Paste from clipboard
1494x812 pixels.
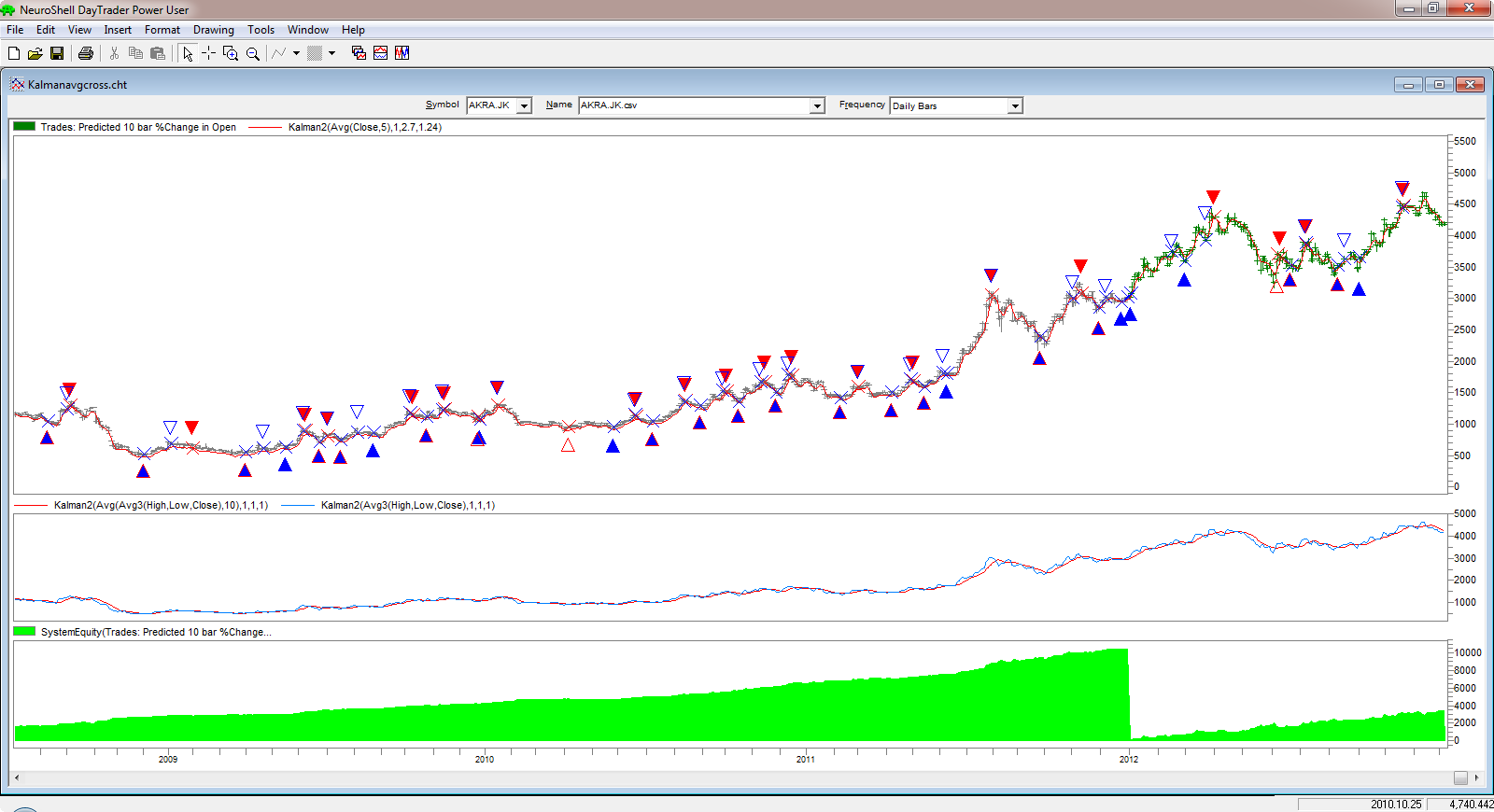coord(157,53)
